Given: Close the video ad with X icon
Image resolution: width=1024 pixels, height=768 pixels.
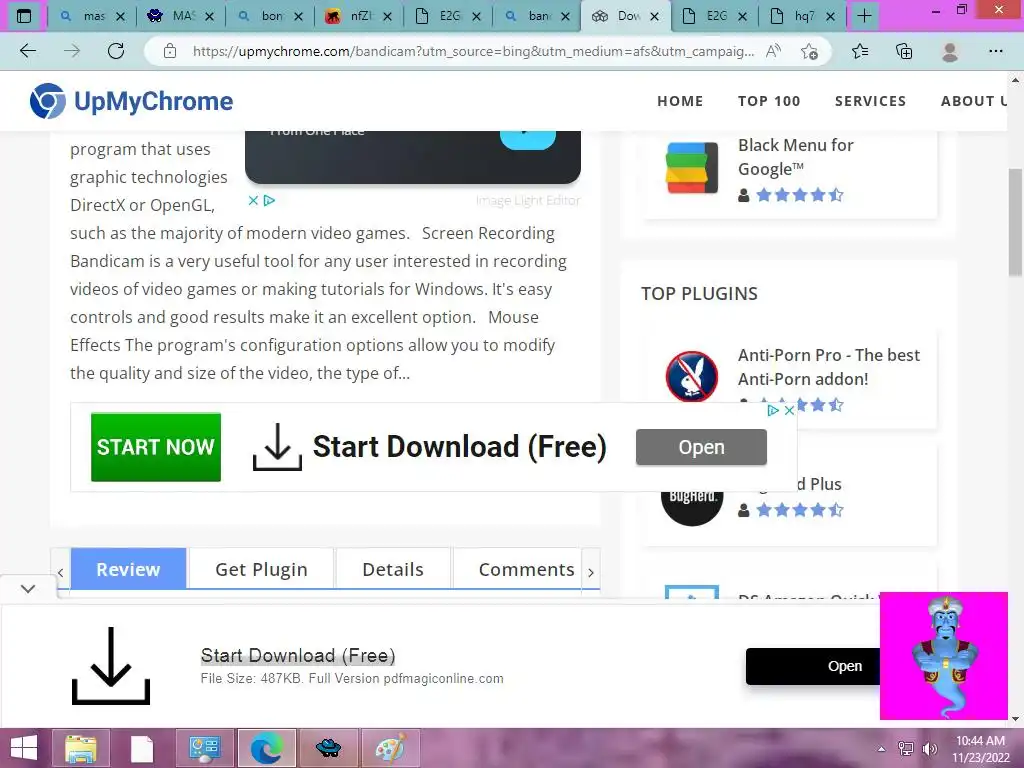Looking at the screenshot, I should click(x=253, y=200).
